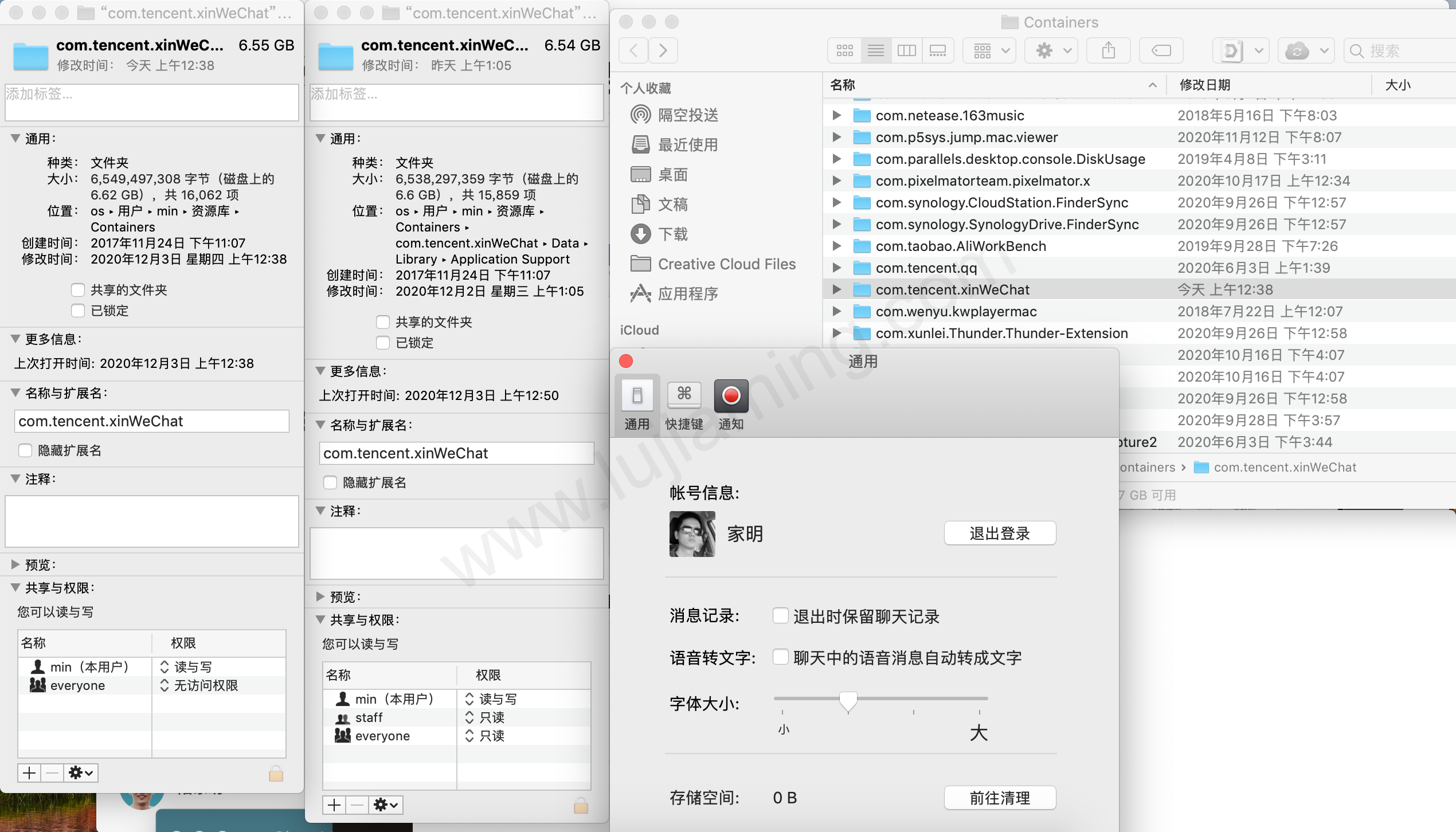Go forward in Containers Finder window

[663, 51]
